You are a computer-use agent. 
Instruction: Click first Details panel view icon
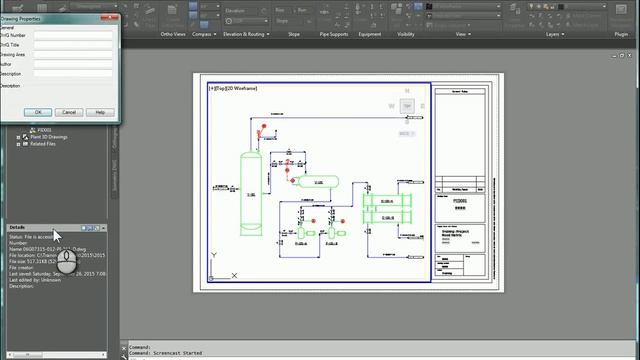[x=84, y=228]
